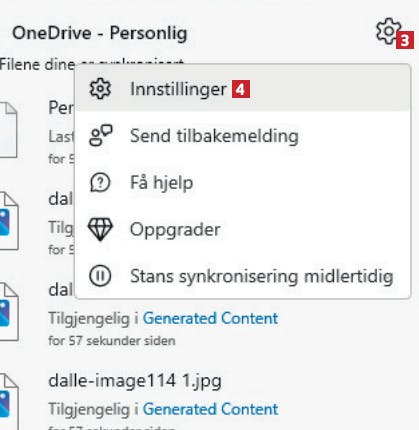Click the OneDrive - Personlig header title
419x430 pixels.
click(100, 33)
